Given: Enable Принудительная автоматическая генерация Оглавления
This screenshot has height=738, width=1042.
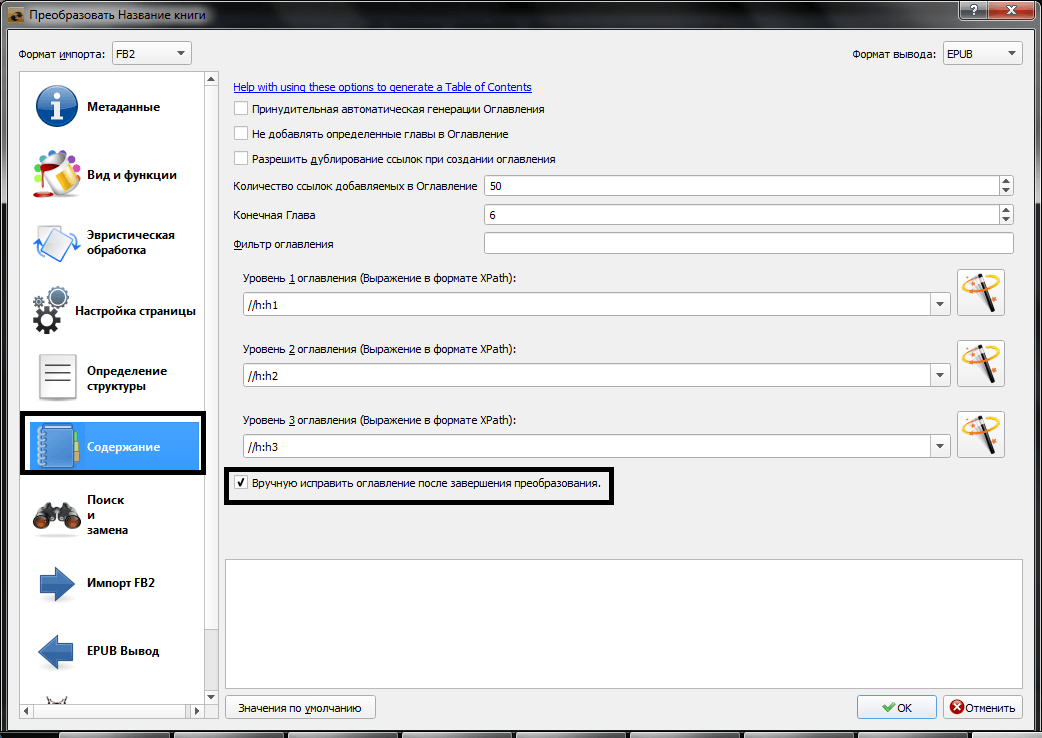Looking at the screenshot, I should point(240,108).
